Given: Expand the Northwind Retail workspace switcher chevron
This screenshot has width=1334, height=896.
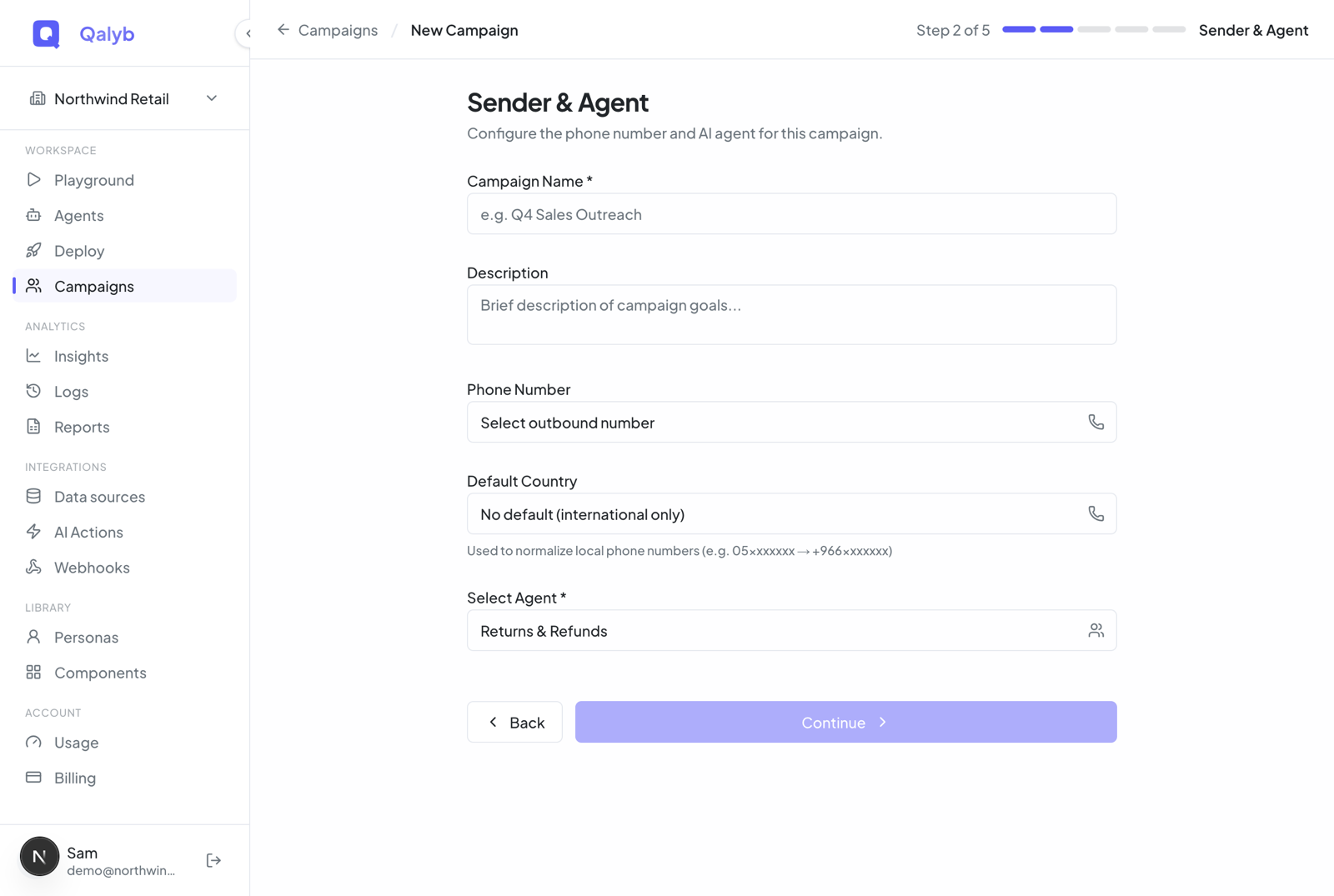Looking at the screenshot, I should 212,98.
